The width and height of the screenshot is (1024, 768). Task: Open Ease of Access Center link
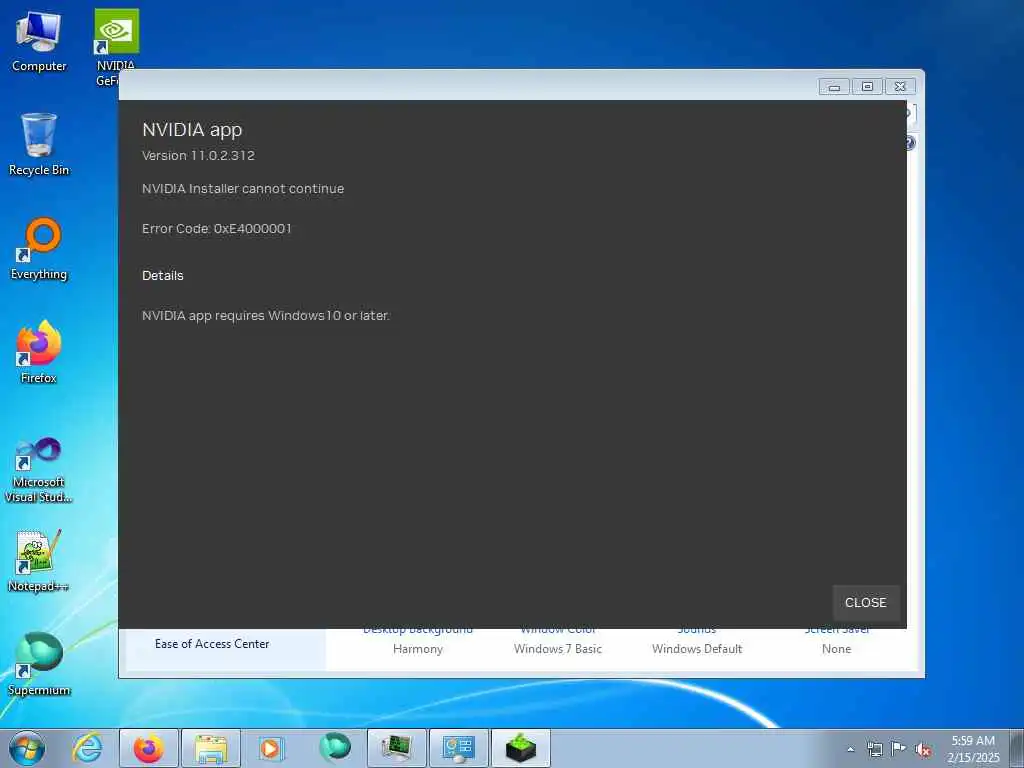(x=212, y=644)
